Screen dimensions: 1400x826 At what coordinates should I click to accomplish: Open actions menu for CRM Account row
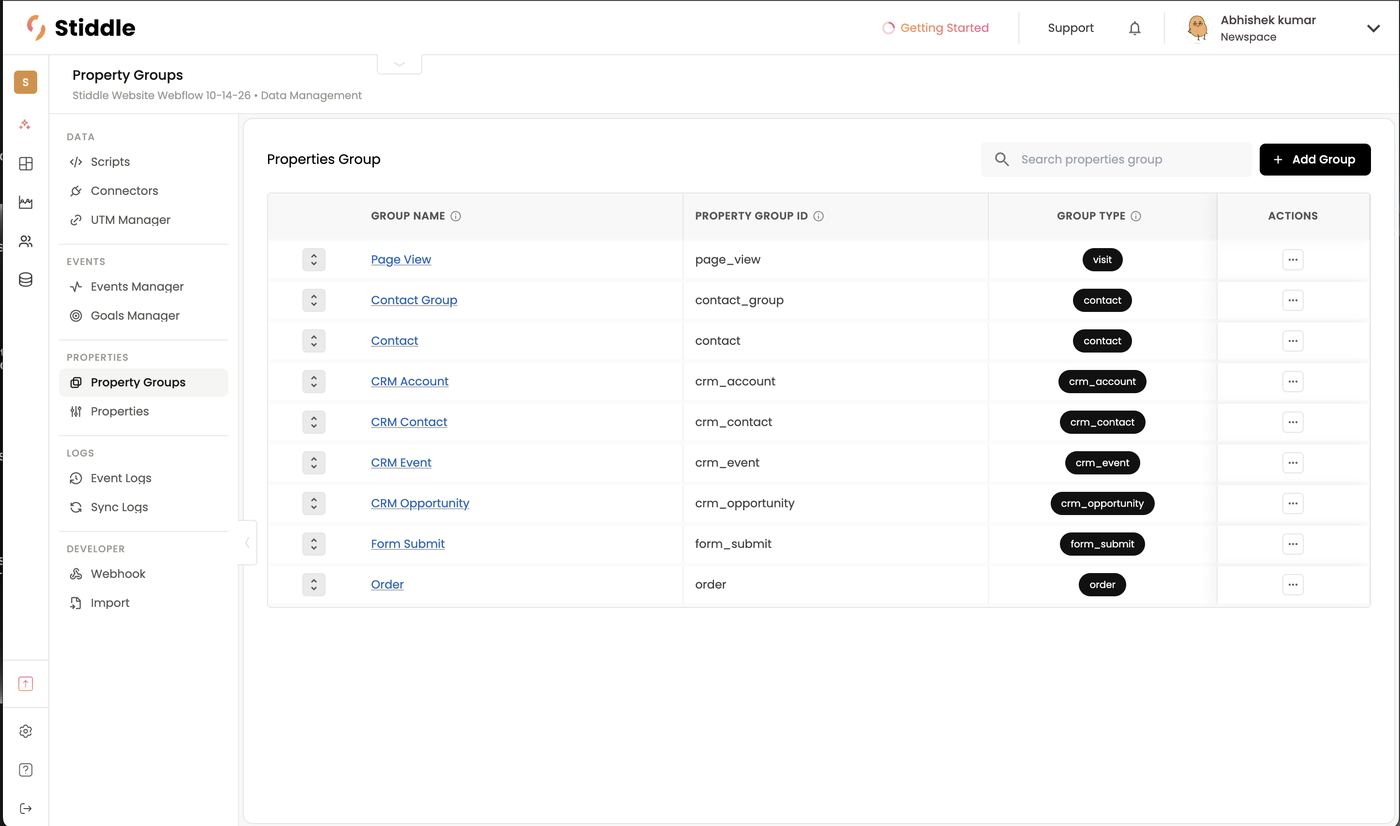tap(1293, 381)
